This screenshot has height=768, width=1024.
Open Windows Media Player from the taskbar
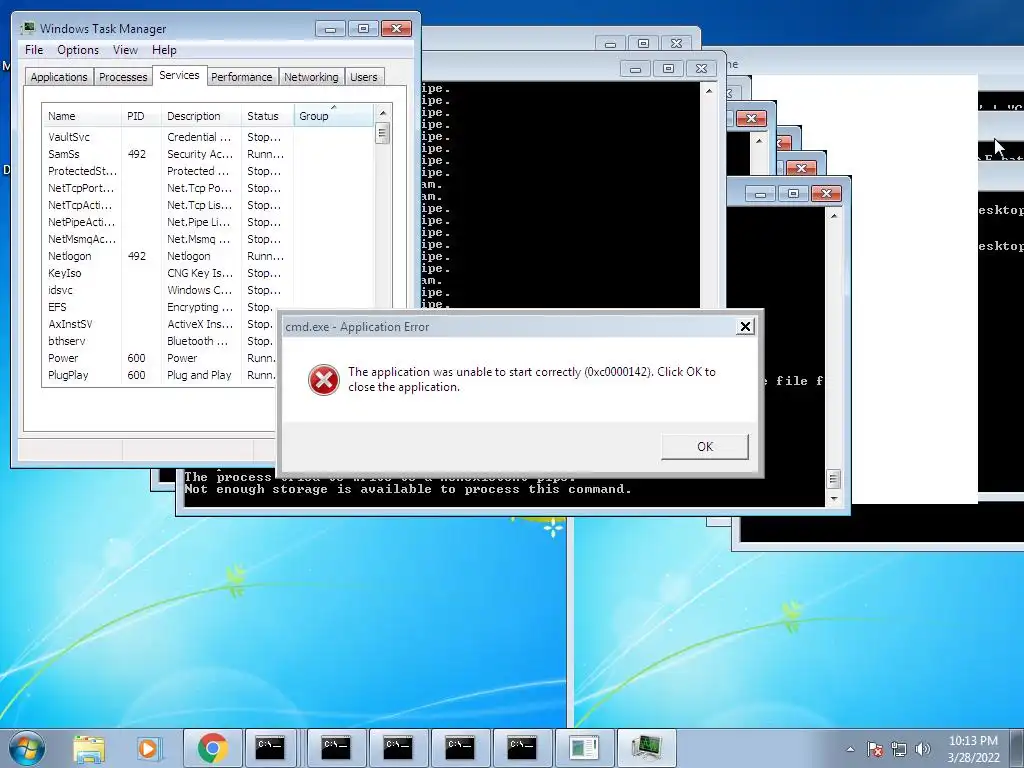click(148, 748)
